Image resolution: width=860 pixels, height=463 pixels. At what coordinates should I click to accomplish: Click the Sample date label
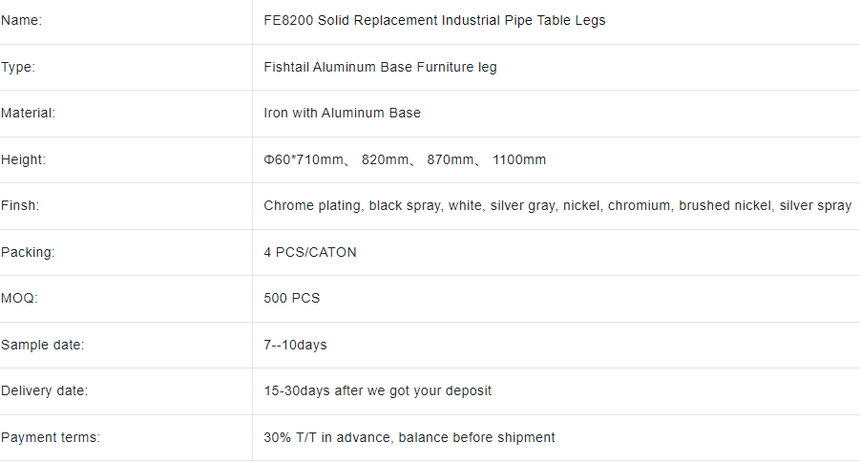[x=43, y=345]
